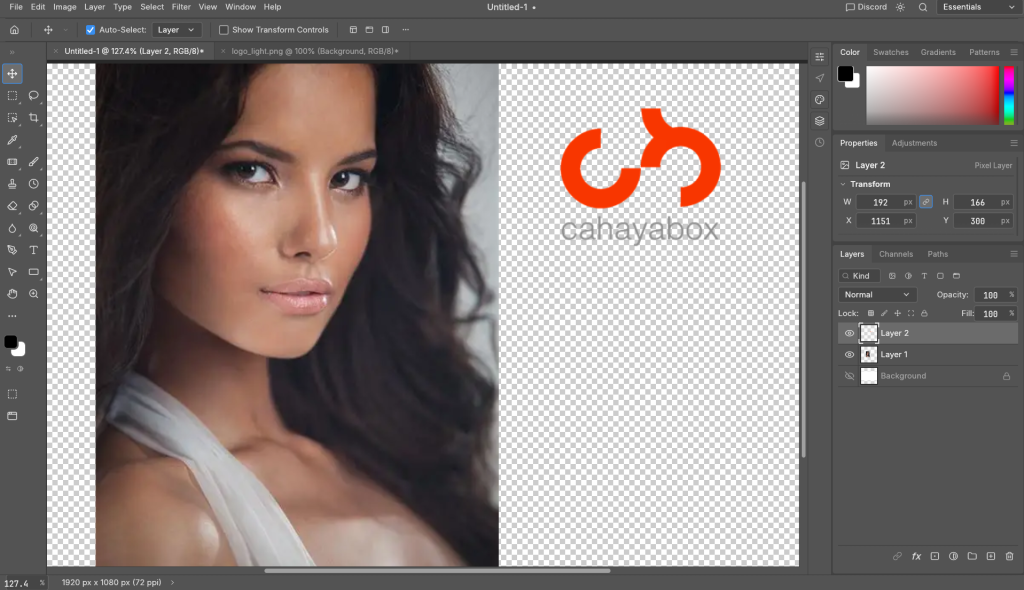Toggle width-height link constraint
The height and width of the screenshot is (590, 1024).
(926, 202)
